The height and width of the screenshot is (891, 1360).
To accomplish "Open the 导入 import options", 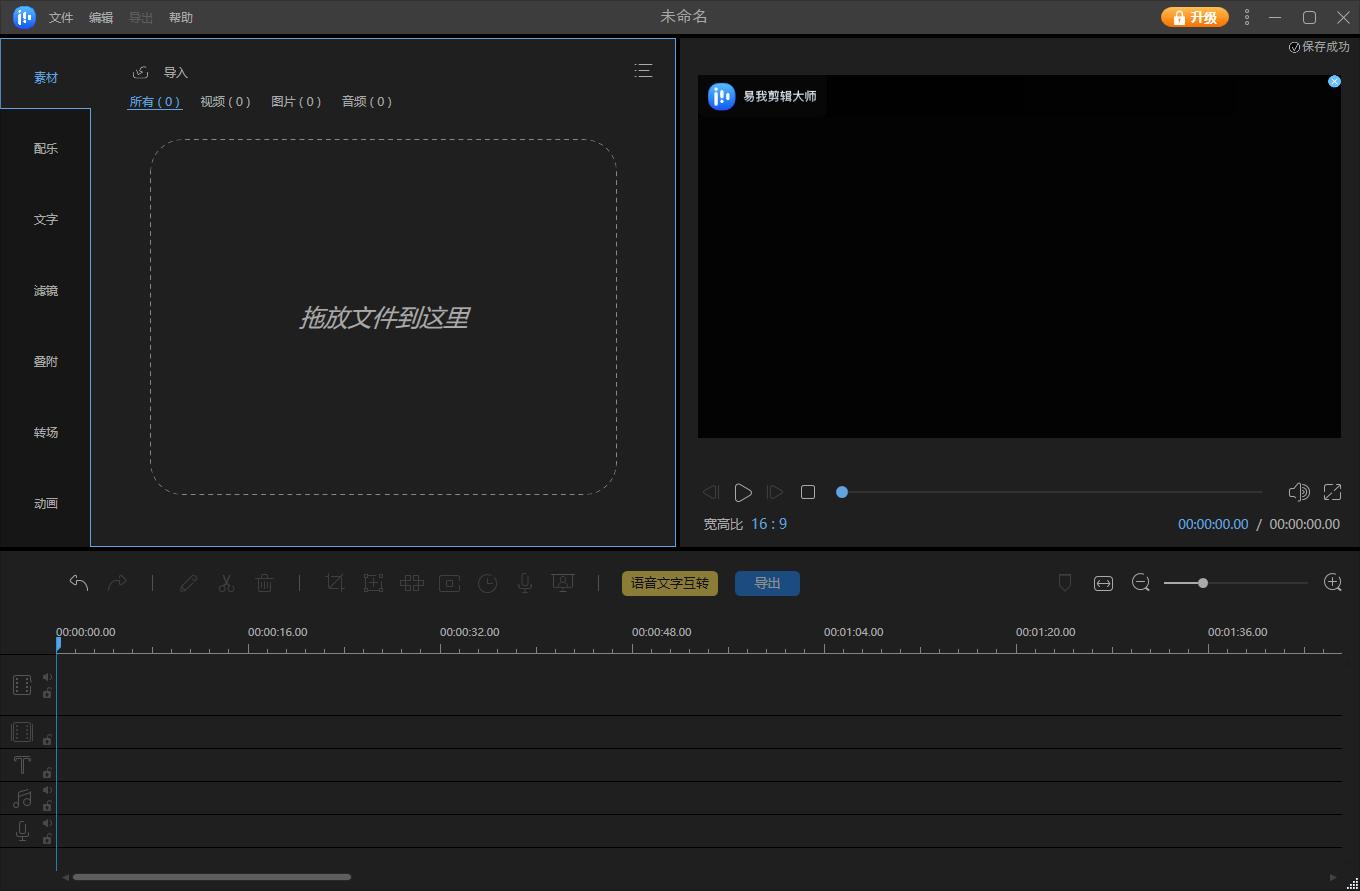I will (175, 72).
